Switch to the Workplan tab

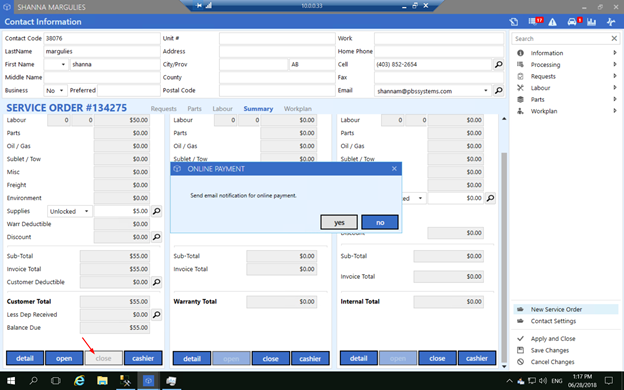click(298, 109)
